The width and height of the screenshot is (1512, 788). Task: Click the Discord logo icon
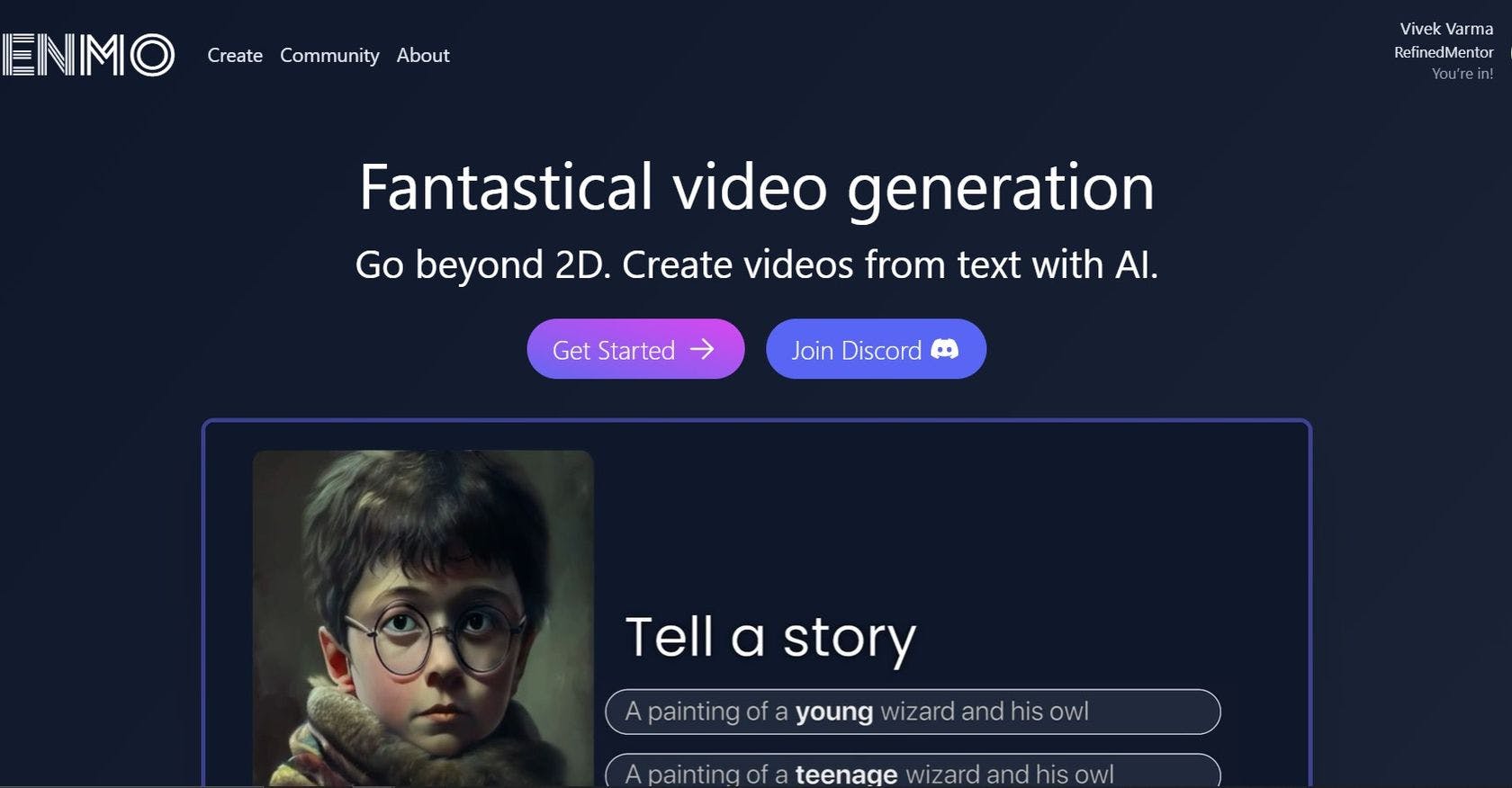[x=944, y=349]
